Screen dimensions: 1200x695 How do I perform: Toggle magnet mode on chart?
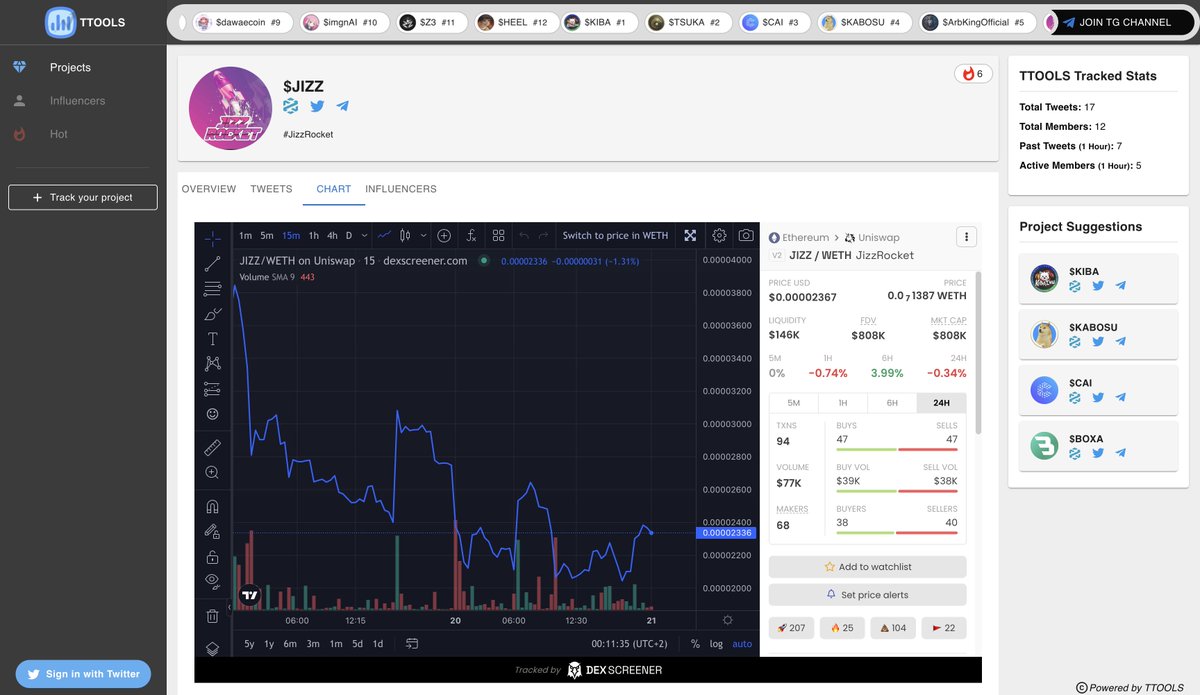213,507
